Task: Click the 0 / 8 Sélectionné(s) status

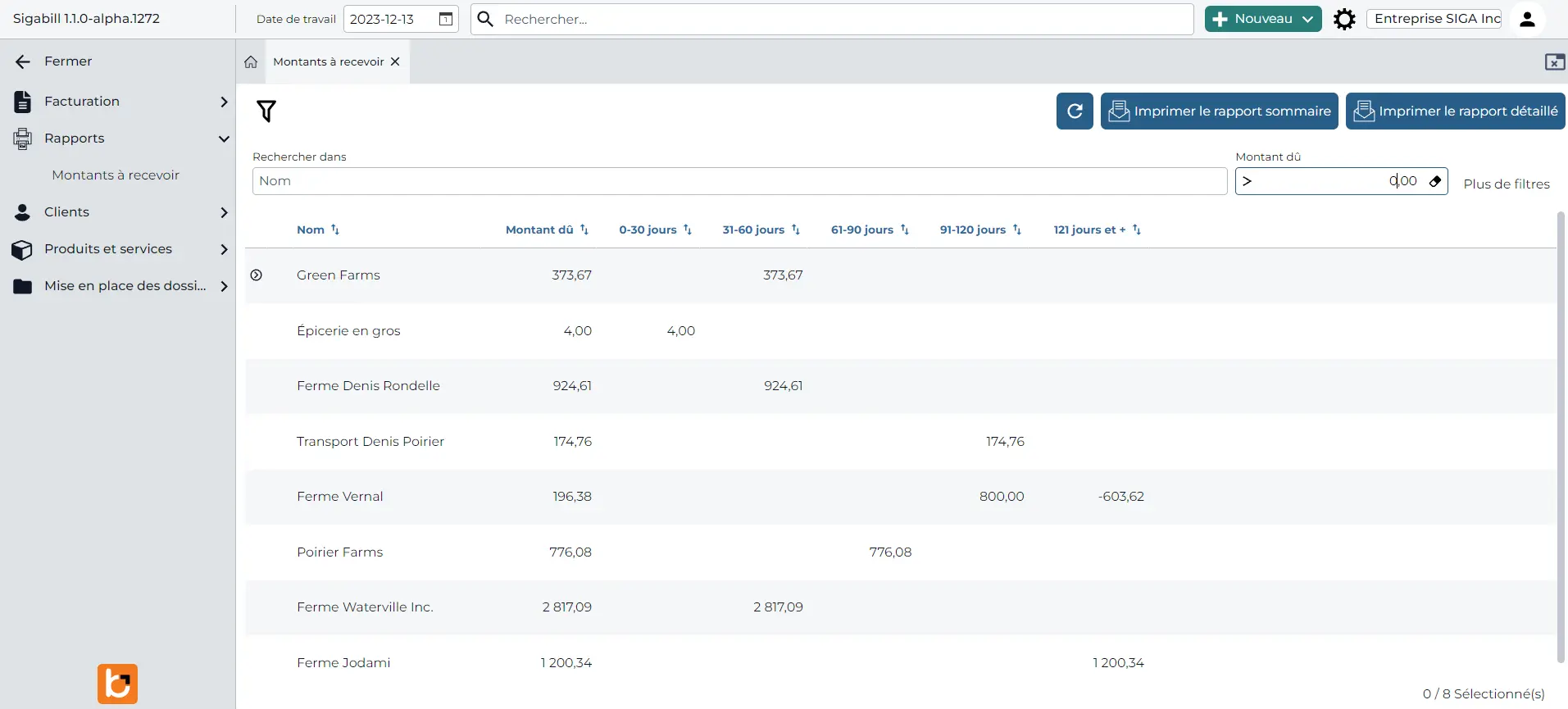Action: (1484, 694)
